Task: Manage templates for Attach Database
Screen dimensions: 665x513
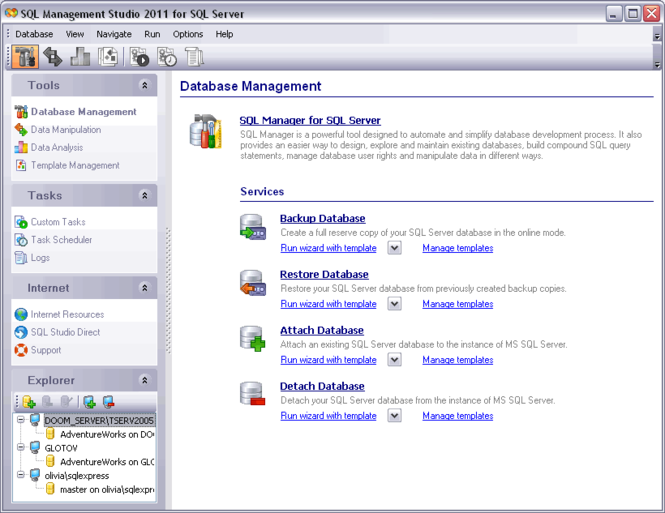Action: [458, 360]
